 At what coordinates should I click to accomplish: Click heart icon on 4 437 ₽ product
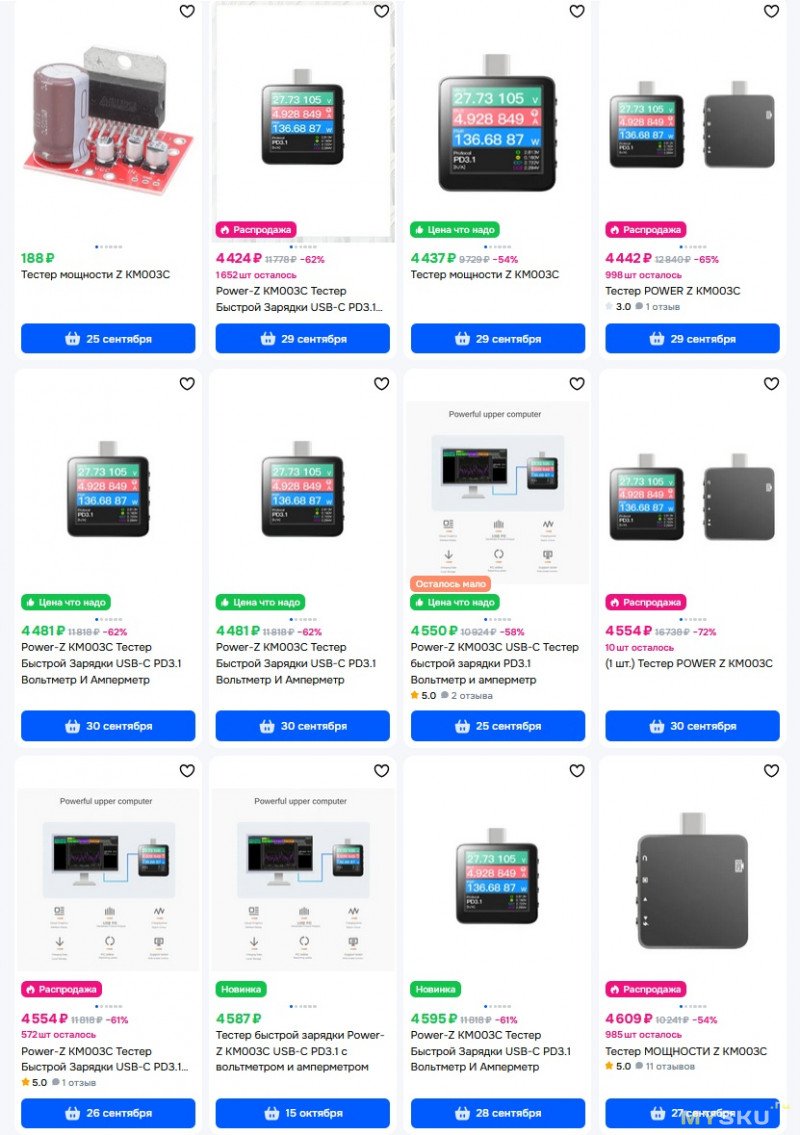[x=576, y=11]
